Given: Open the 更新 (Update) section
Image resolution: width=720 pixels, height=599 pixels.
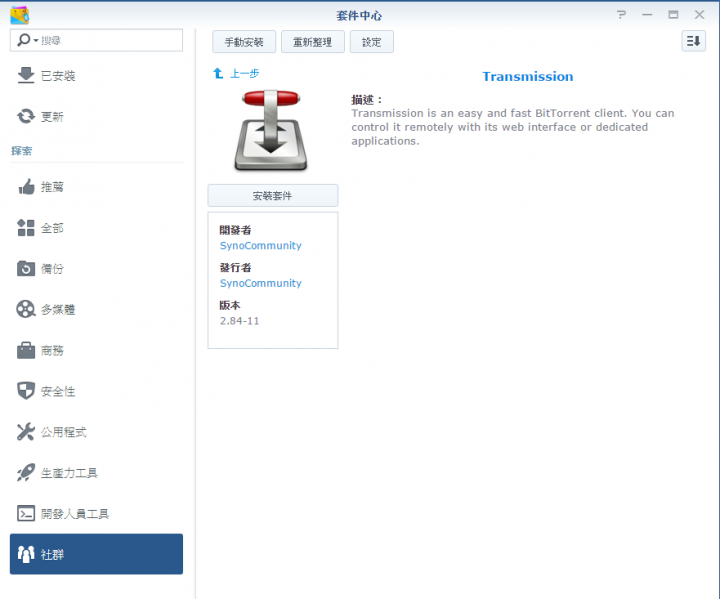Looking at the screenshot, I should pyautogui.click(x=96, y=117).
